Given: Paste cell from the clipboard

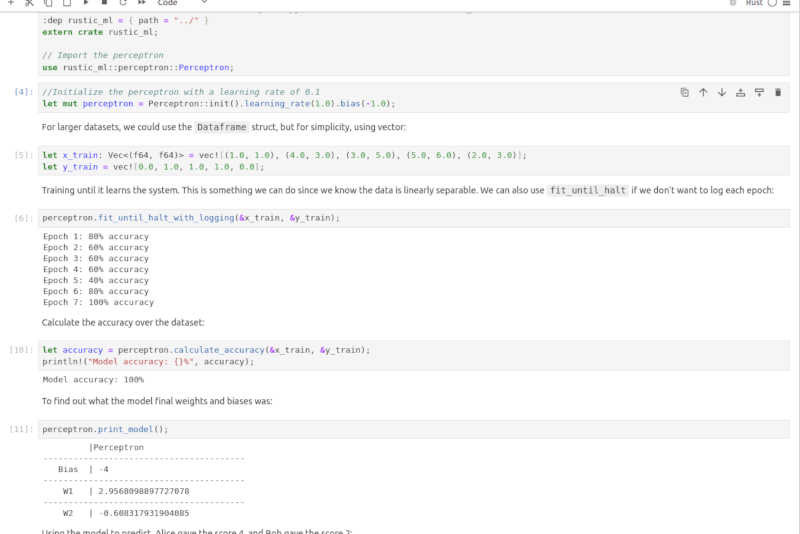Looking at the screenshot, I should coord(67,3).
